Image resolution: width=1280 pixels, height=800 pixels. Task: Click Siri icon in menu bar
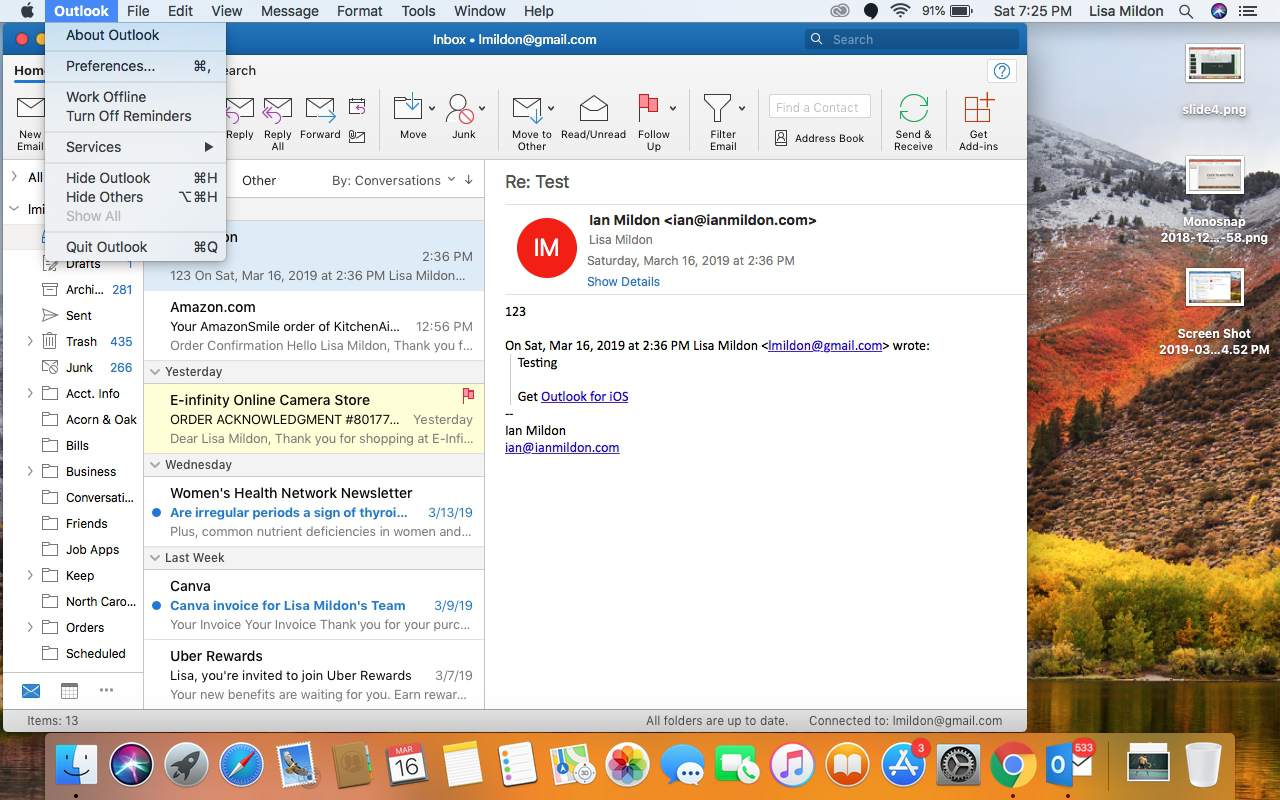coord(1218,11)
